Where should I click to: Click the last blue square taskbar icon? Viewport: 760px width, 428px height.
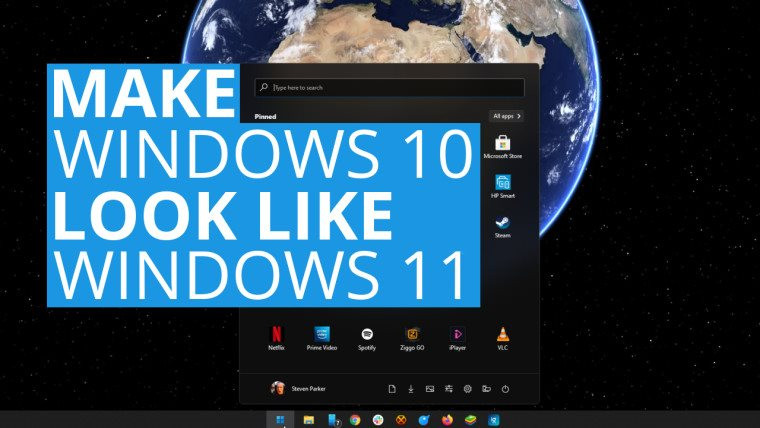[493, 420]
